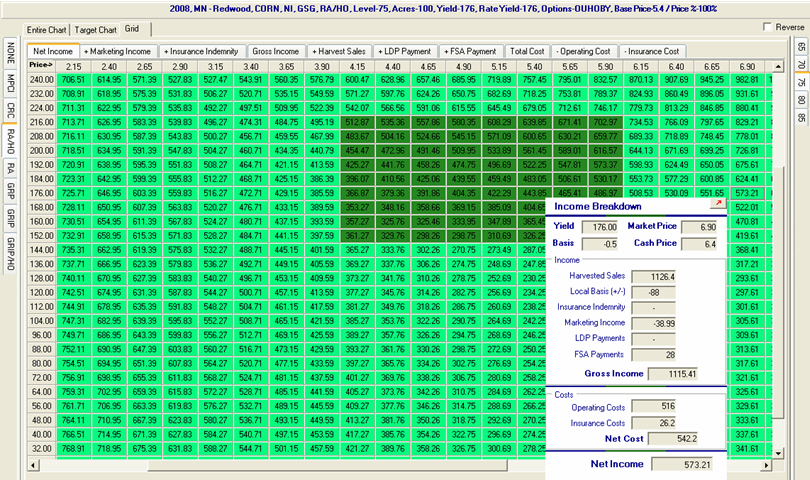Select the 176.00 yield row header
Screen dimensions: 810x480
click(x=41, y=193)
